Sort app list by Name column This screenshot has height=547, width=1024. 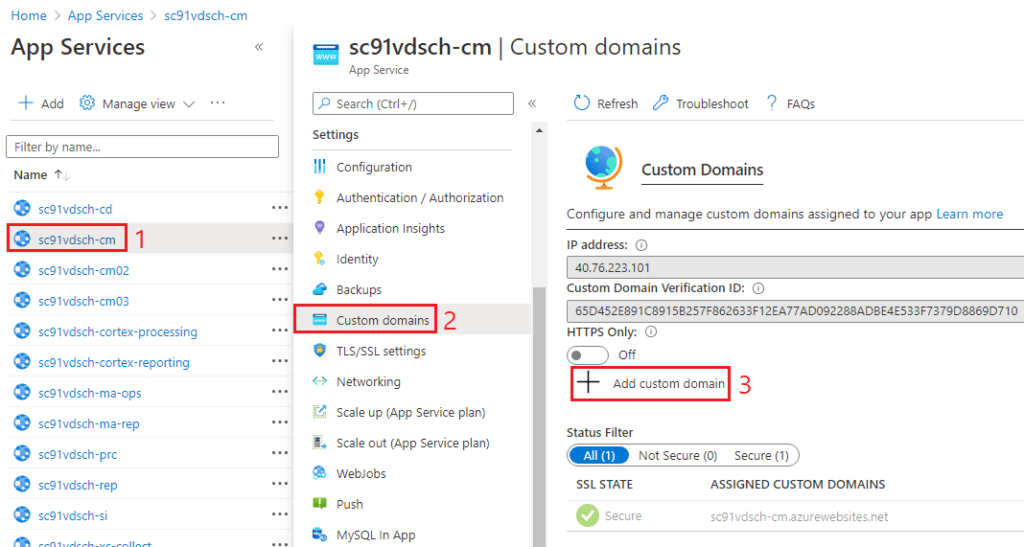tap(42, 175)
